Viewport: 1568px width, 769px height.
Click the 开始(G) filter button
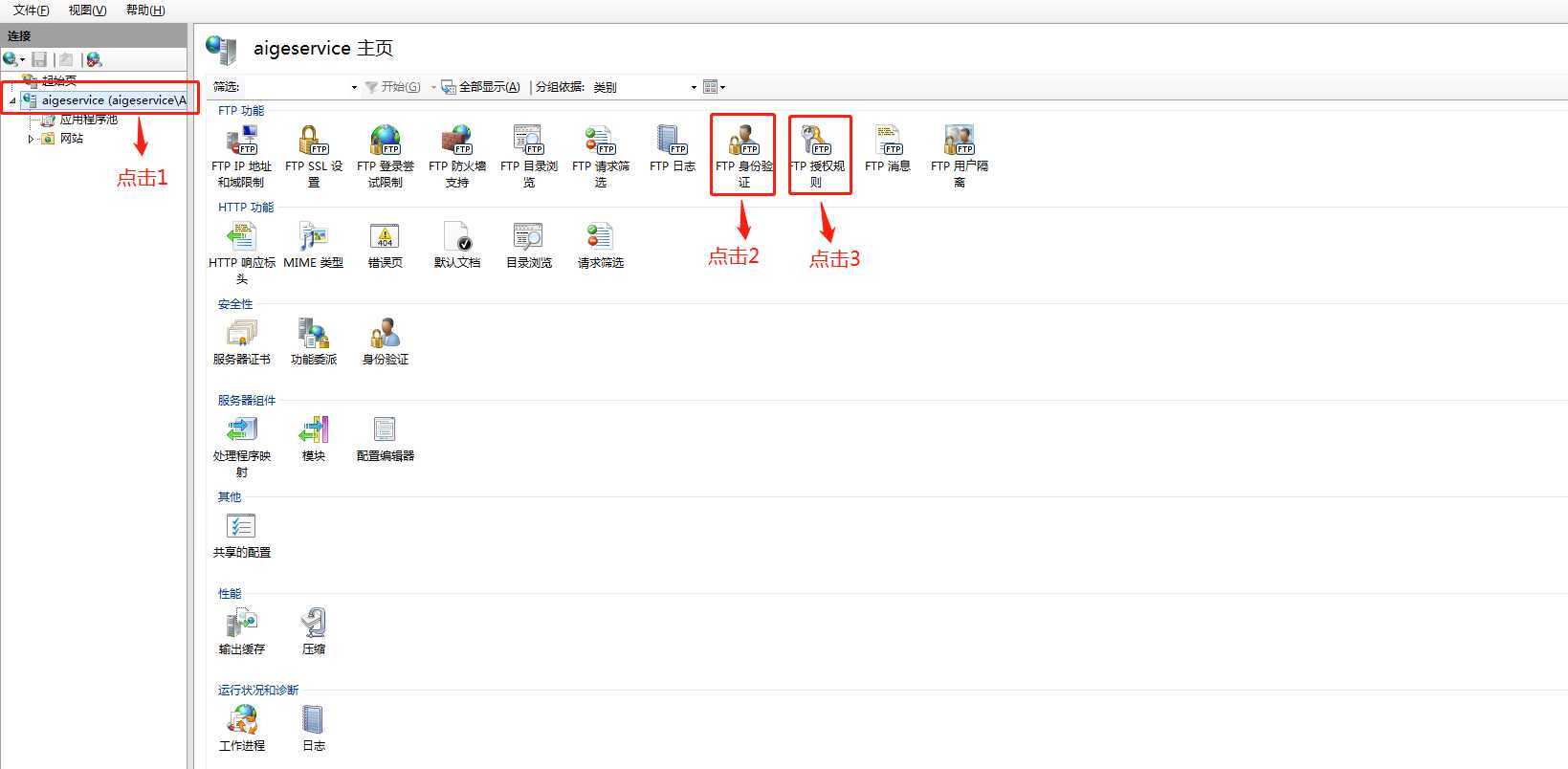tap(393, 87)
